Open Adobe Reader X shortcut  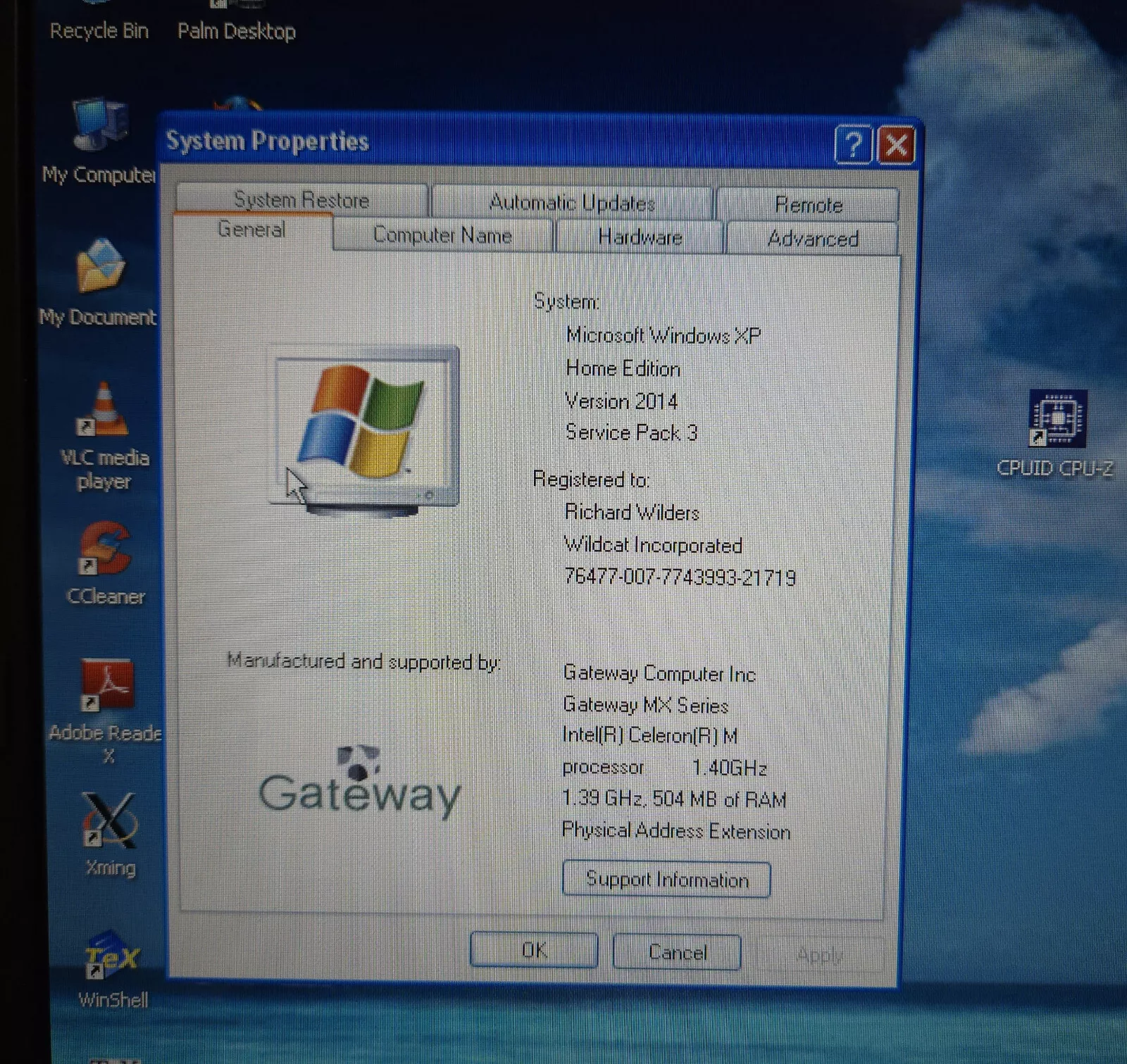106,687
